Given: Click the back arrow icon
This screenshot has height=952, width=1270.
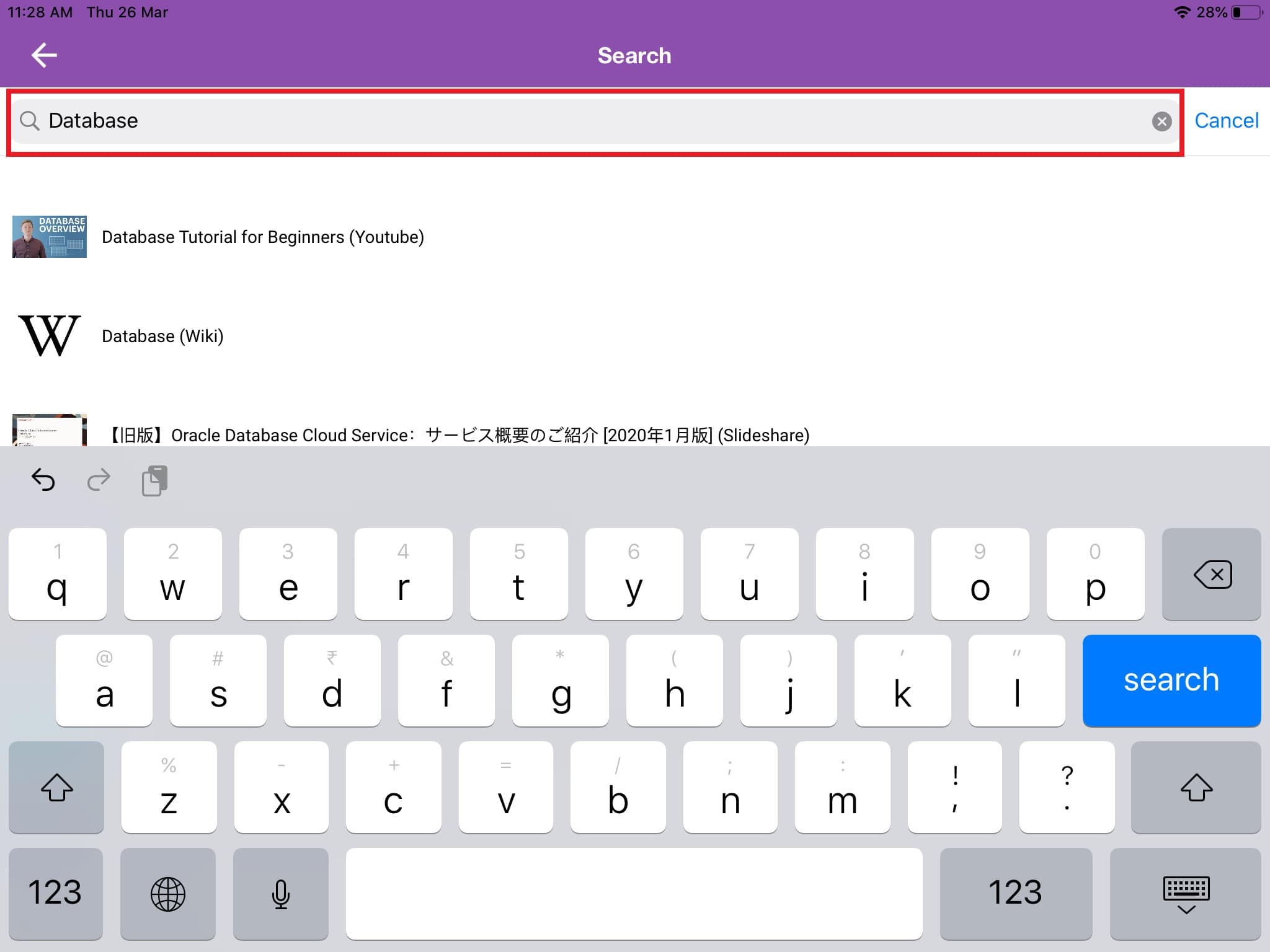Looking at the screenshot, I should [44, 55].
